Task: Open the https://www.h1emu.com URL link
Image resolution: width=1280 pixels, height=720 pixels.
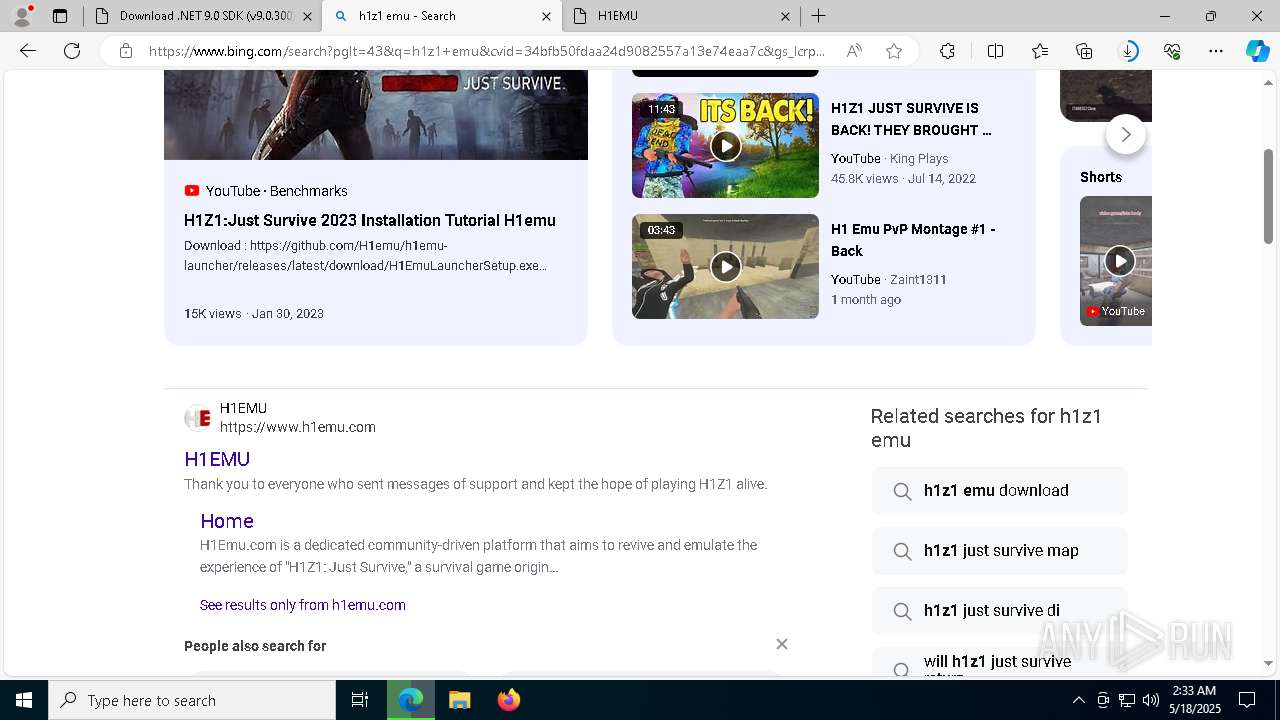Action: [x=298, y=427]
